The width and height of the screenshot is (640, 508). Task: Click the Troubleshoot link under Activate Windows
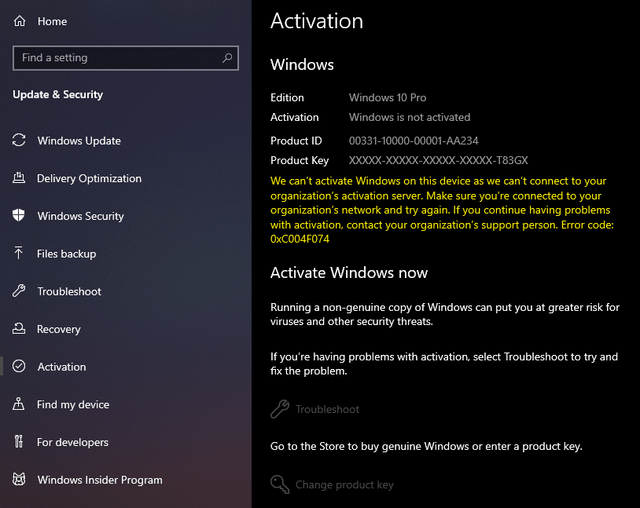coord(327,409)
